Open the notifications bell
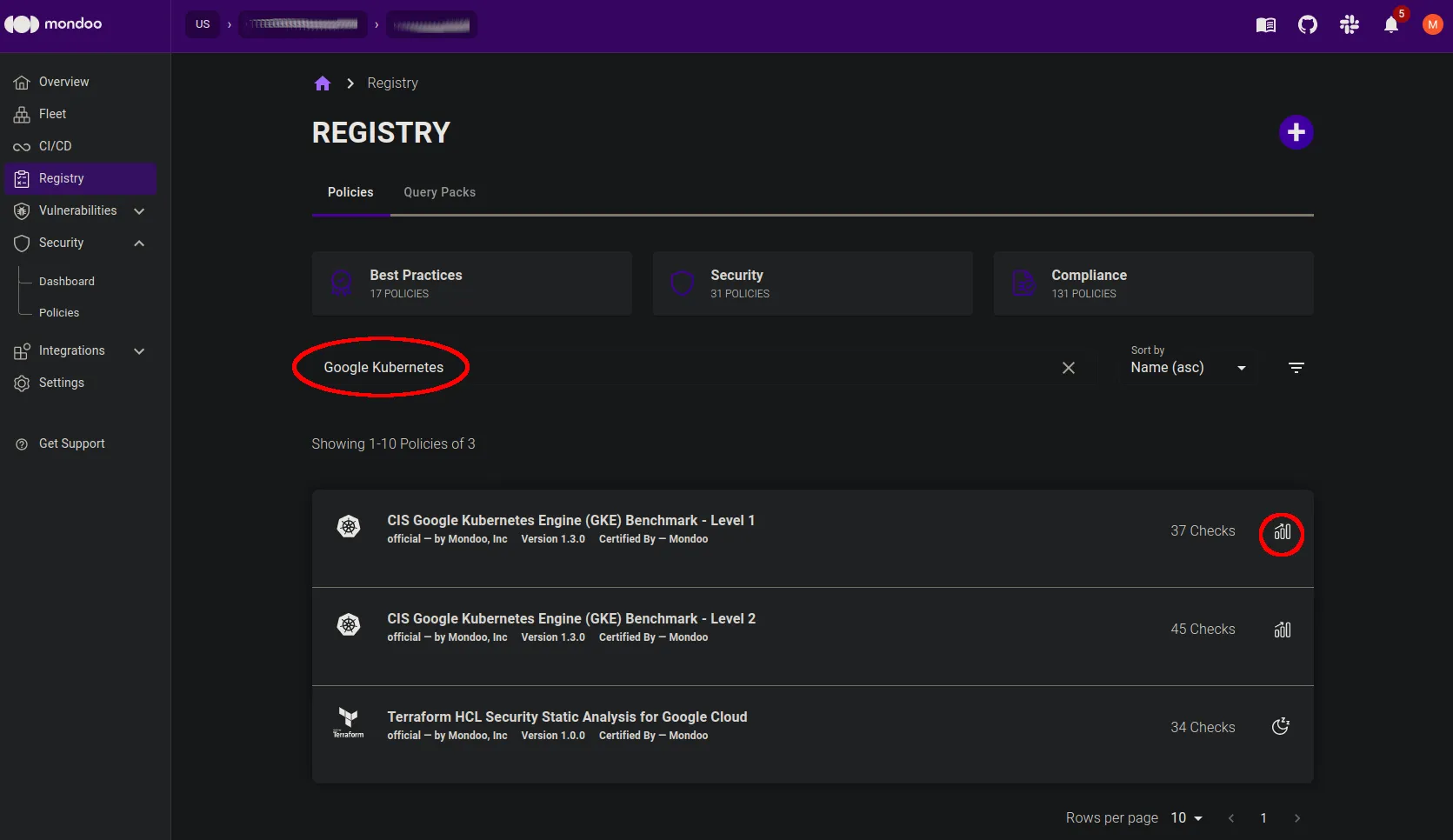This screenshot has width=1453, height=840. click(1390, 25)
